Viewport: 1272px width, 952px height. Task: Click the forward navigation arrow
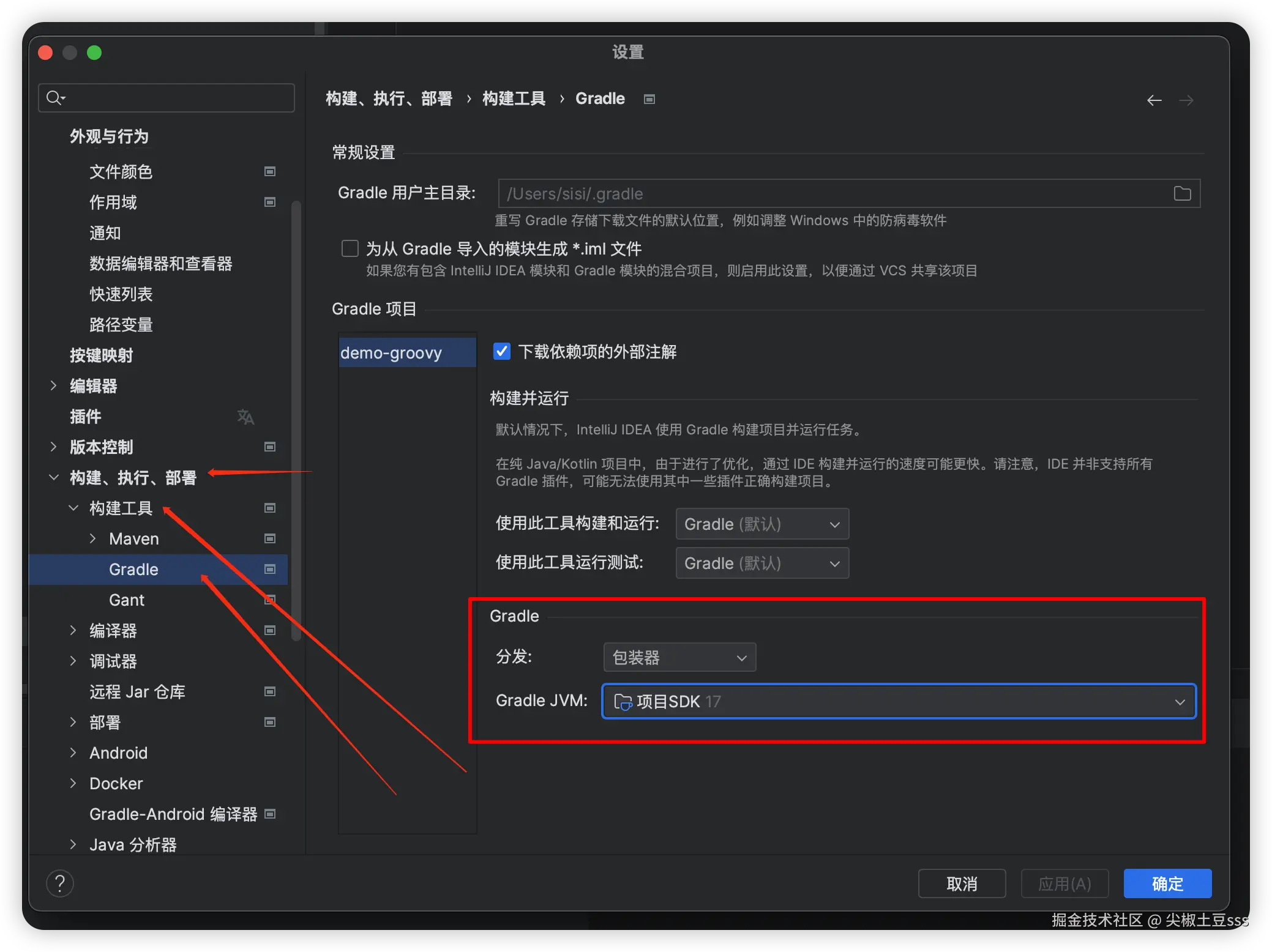tap(1186, 100)
